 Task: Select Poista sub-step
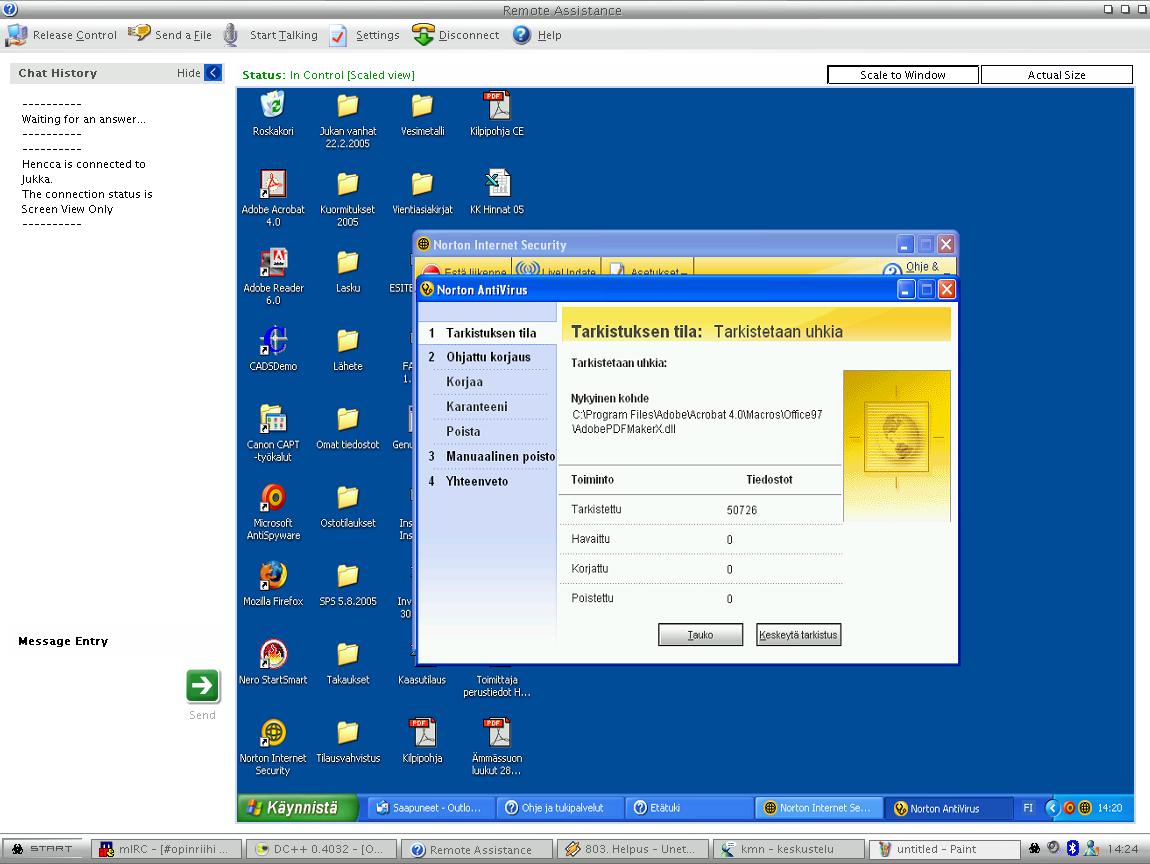coord(463,431)
